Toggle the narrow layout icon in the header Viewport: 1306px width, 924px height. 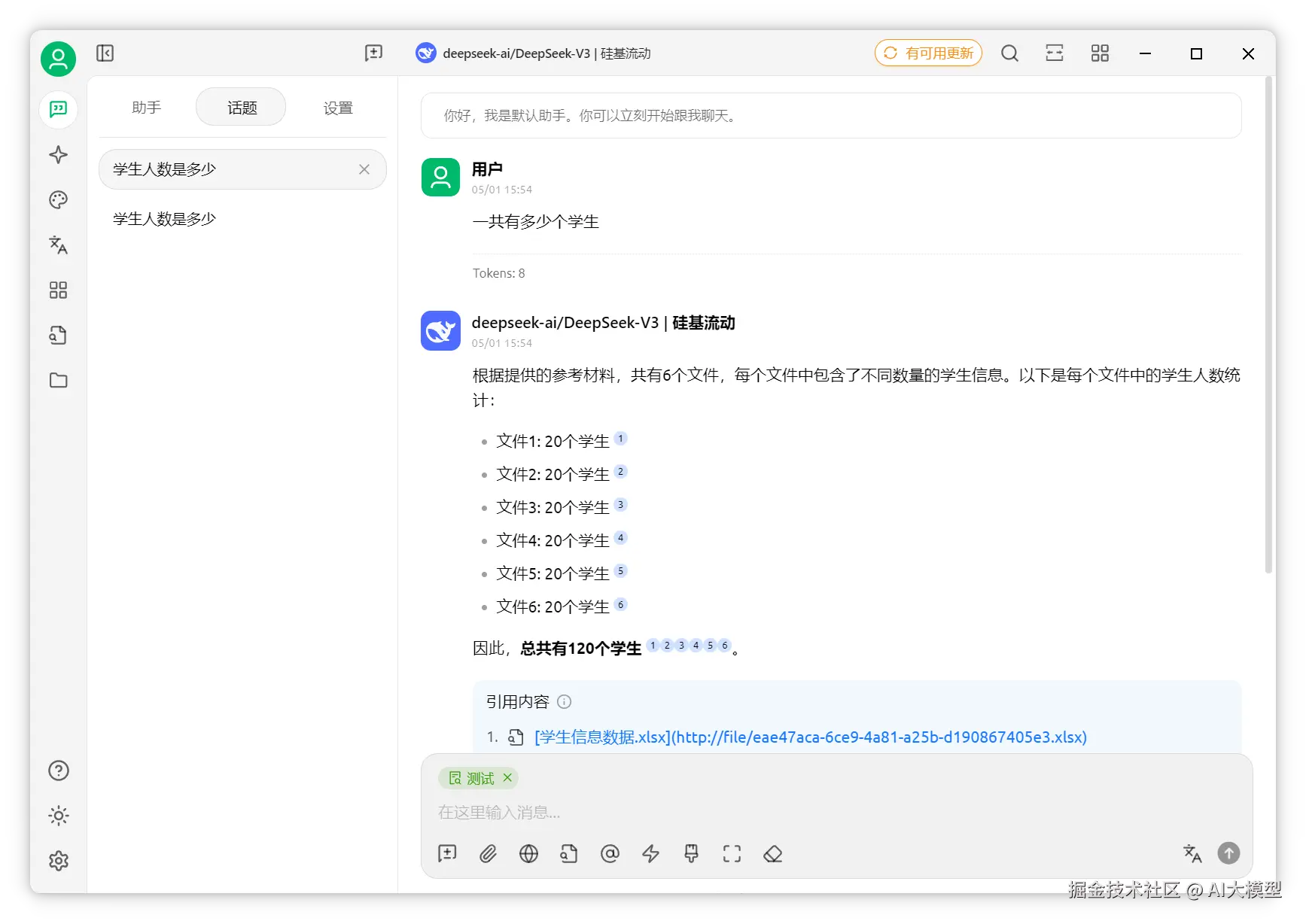pos(1055,53)
